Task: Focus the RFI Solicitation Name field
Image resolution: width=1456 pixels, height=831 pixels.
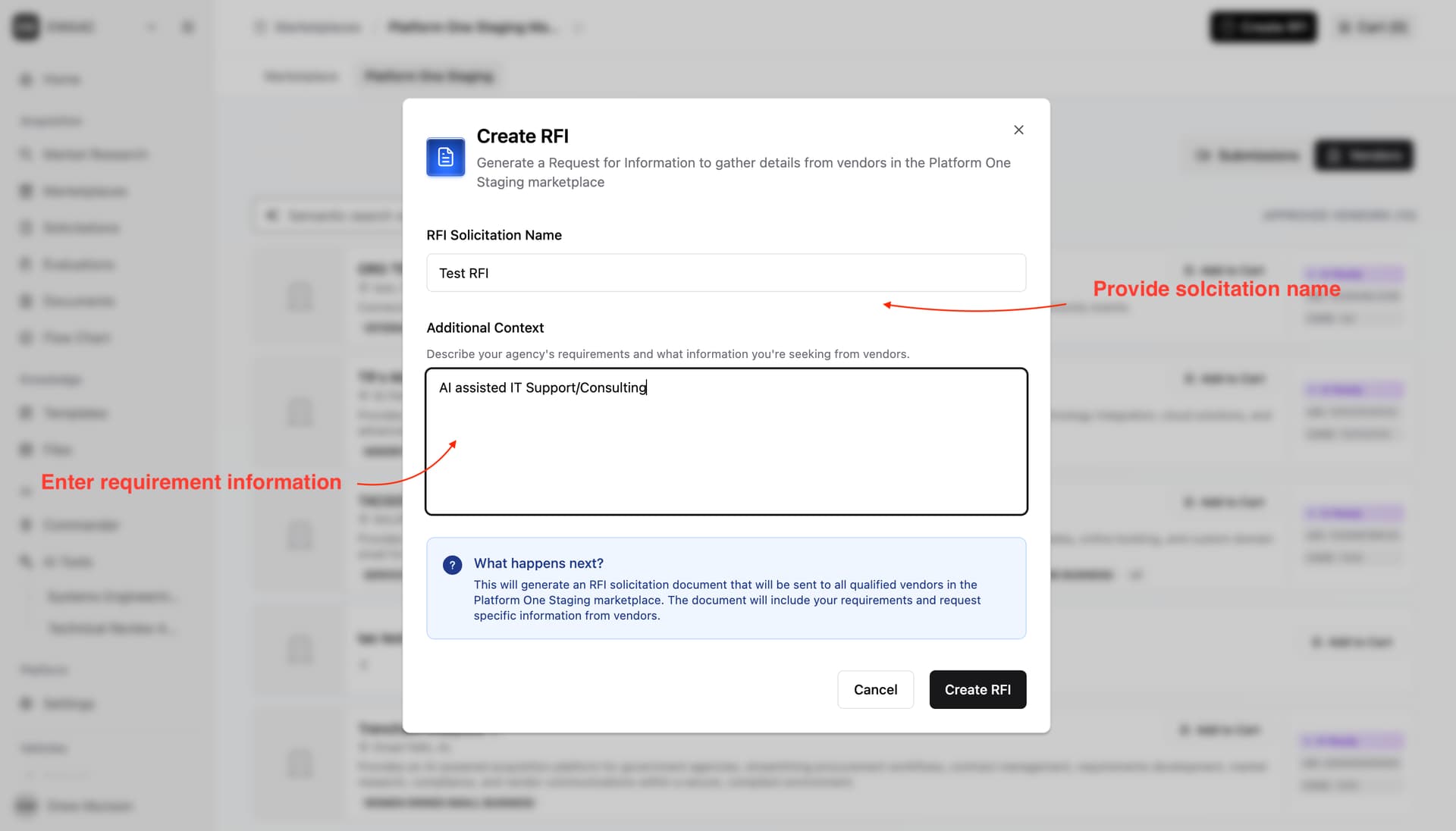Action: (726, 273)
